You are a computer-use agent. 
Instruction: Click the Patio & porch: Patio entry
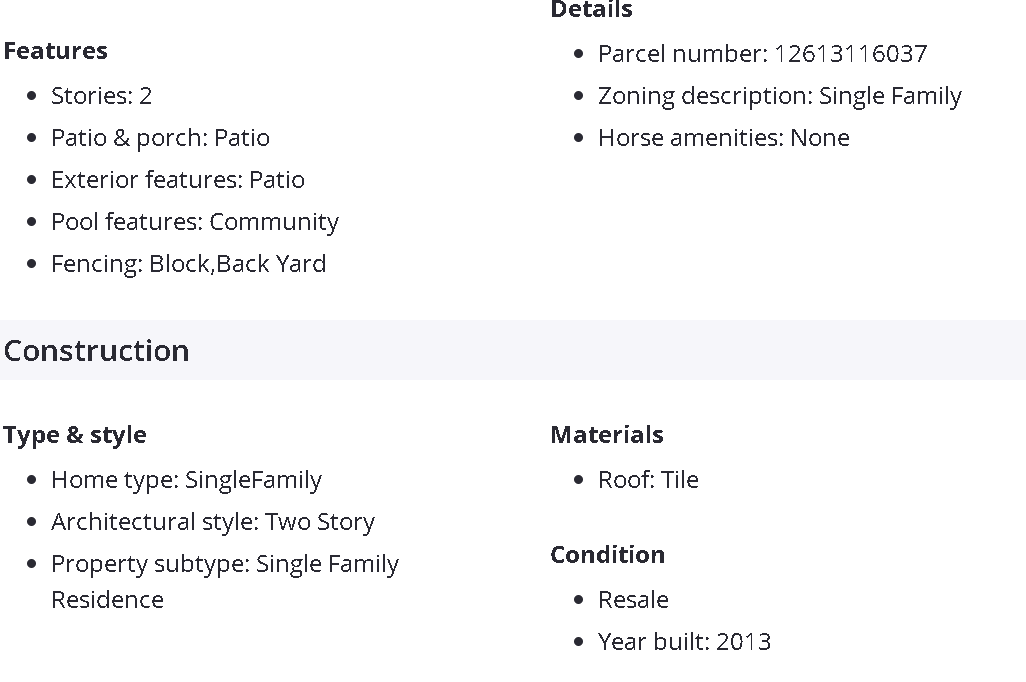[160, 138]
